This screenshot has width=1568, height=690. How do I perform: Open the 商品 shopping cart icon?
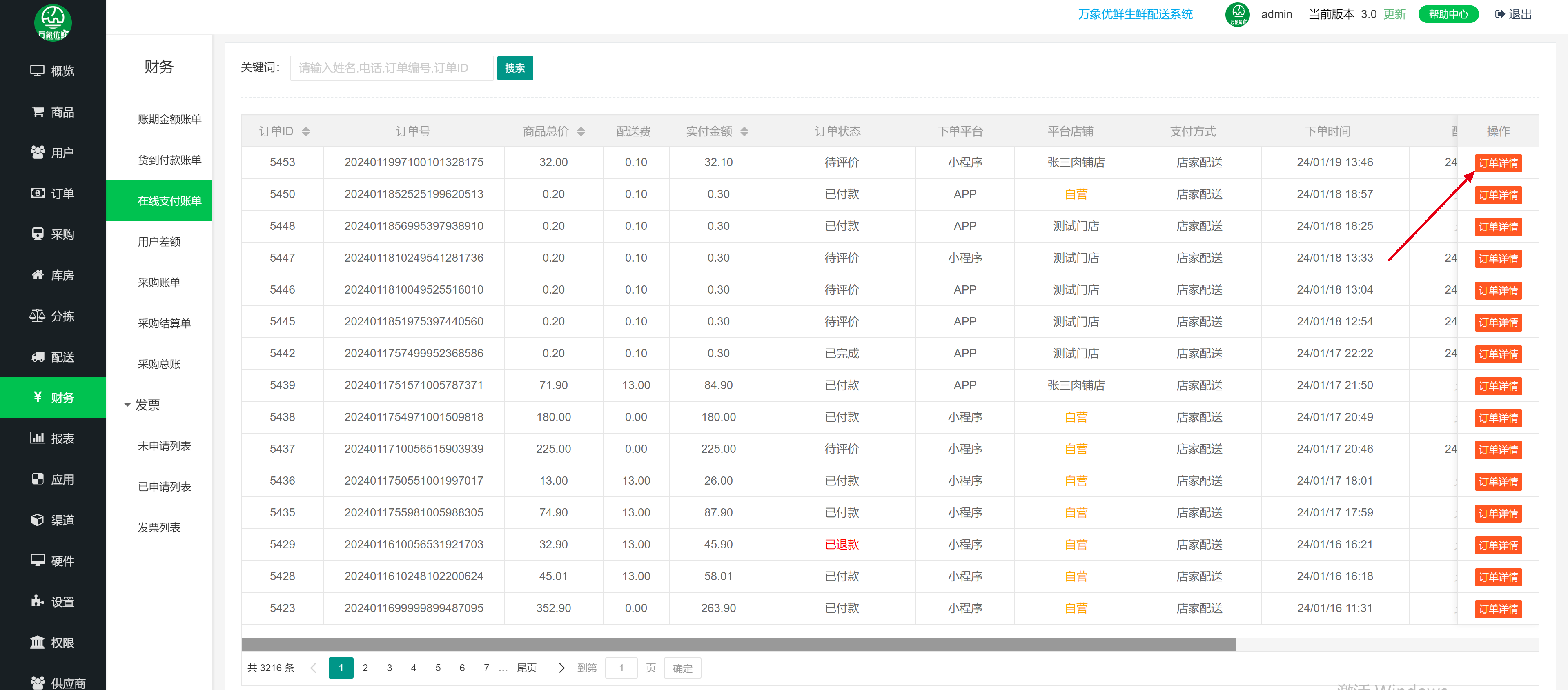click(x=37, y=112)
